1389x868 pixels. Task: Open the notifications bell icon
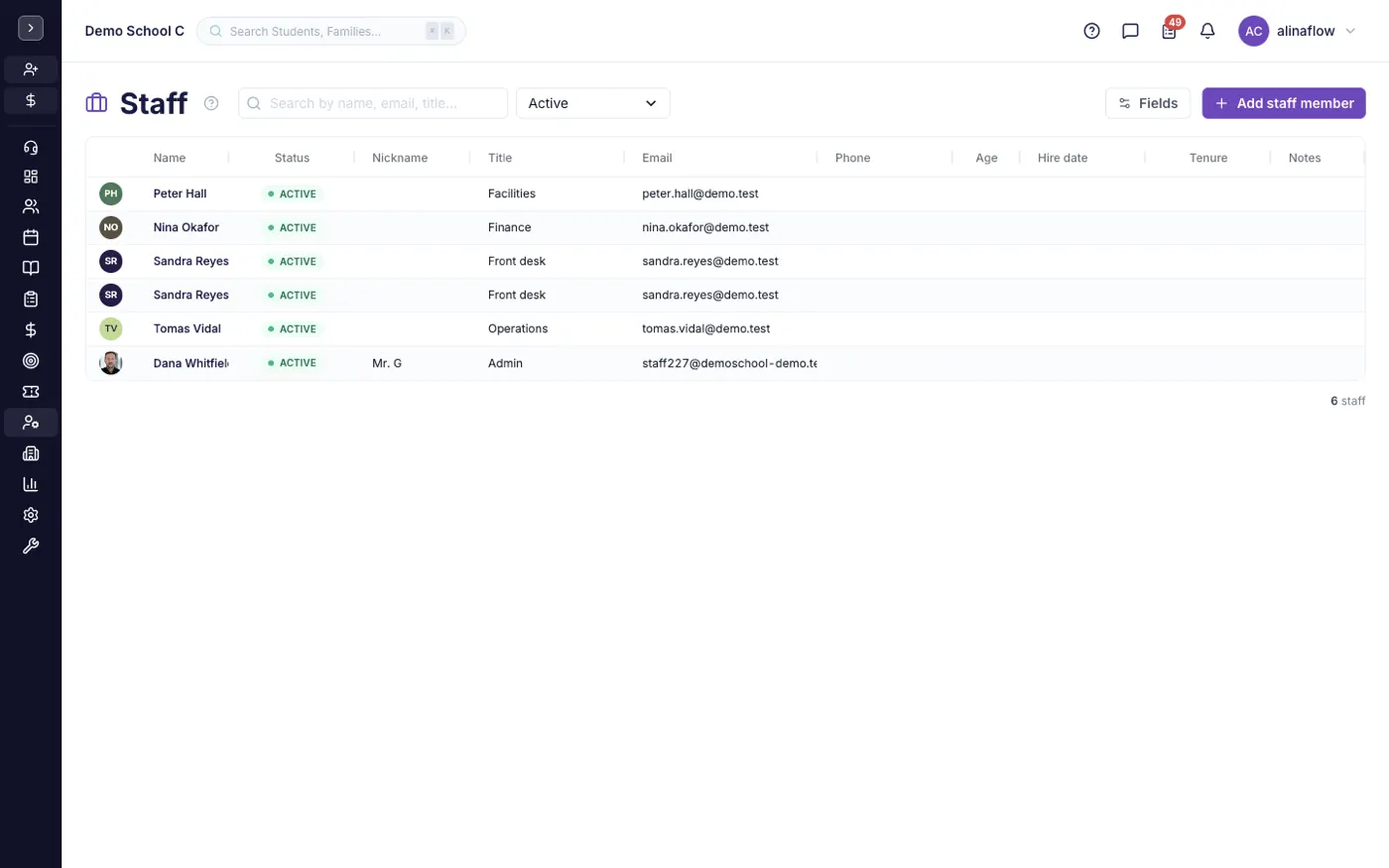[x=1207, y=31]
